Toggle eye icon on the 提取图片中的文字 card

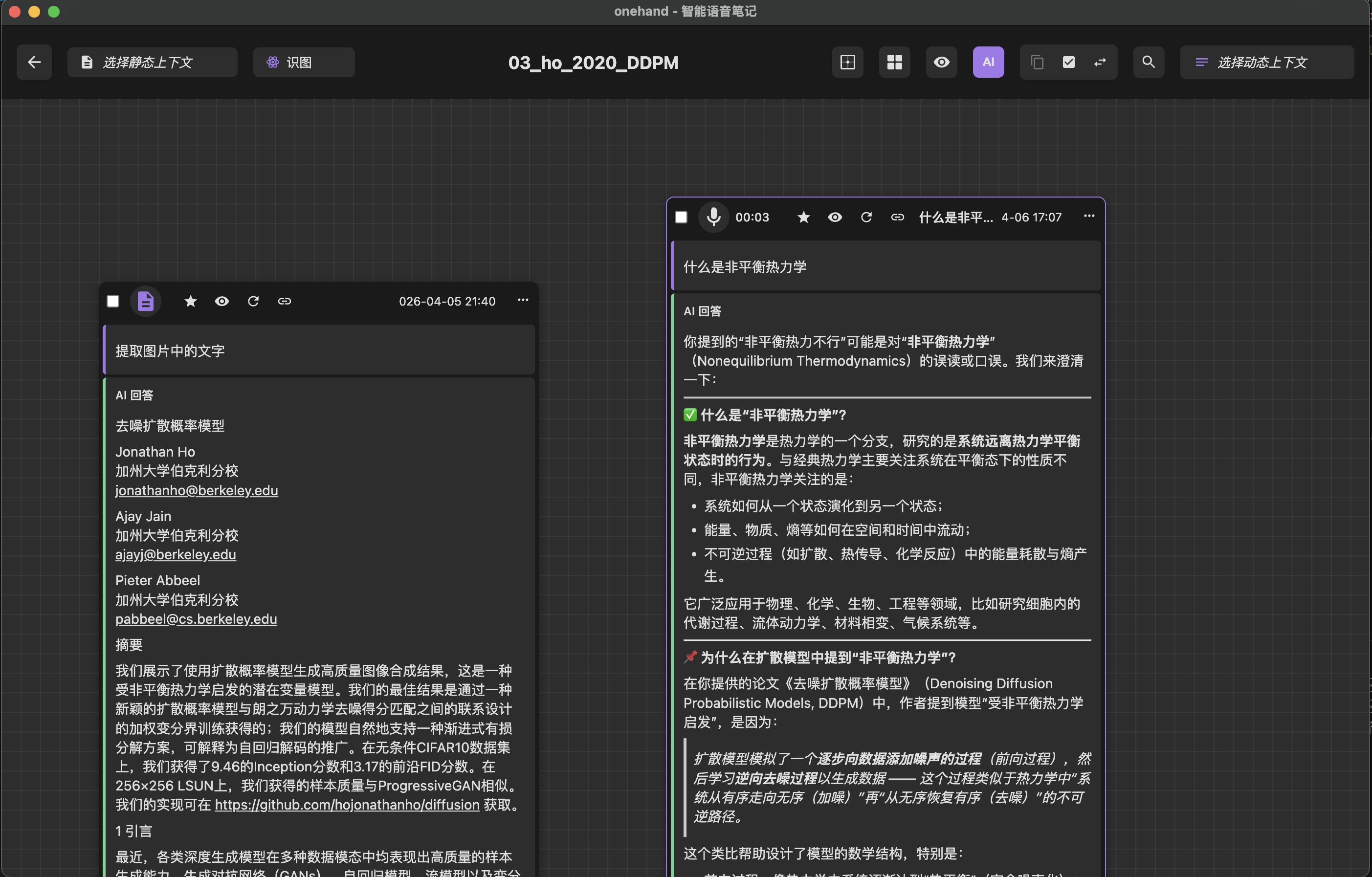221,301
